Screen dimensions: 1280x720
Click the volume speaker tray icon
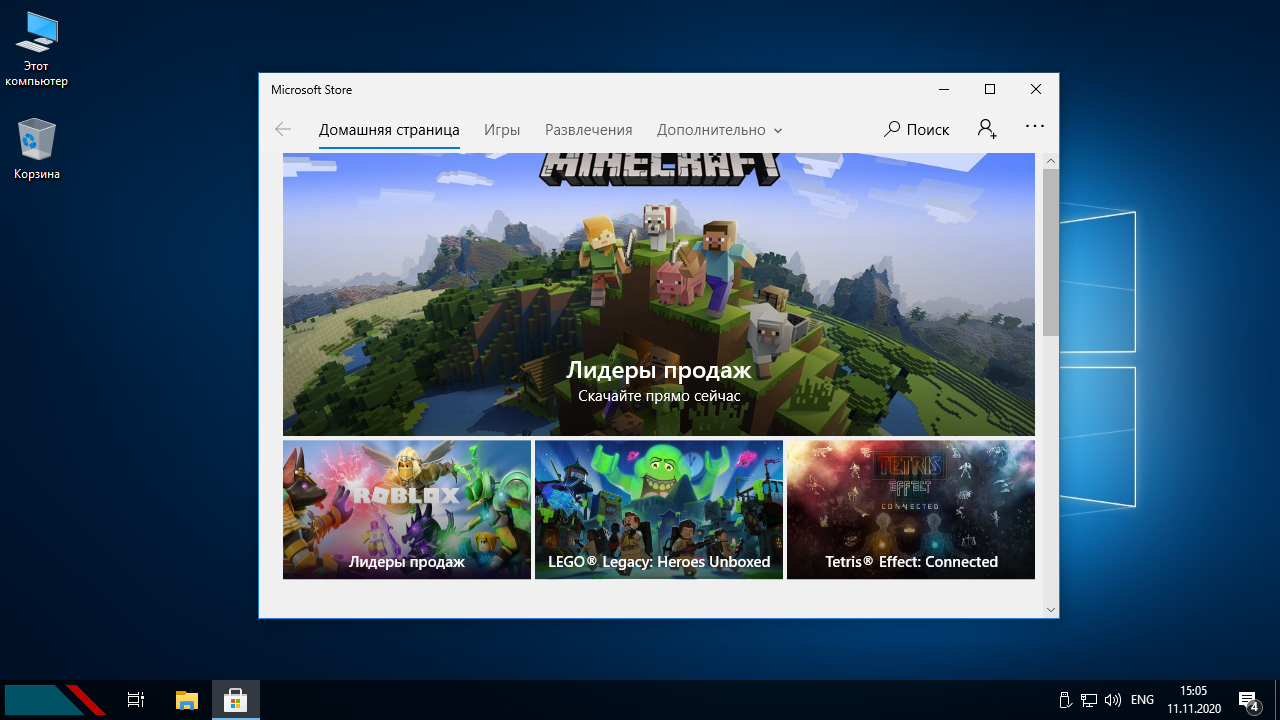pos(1112,700)
